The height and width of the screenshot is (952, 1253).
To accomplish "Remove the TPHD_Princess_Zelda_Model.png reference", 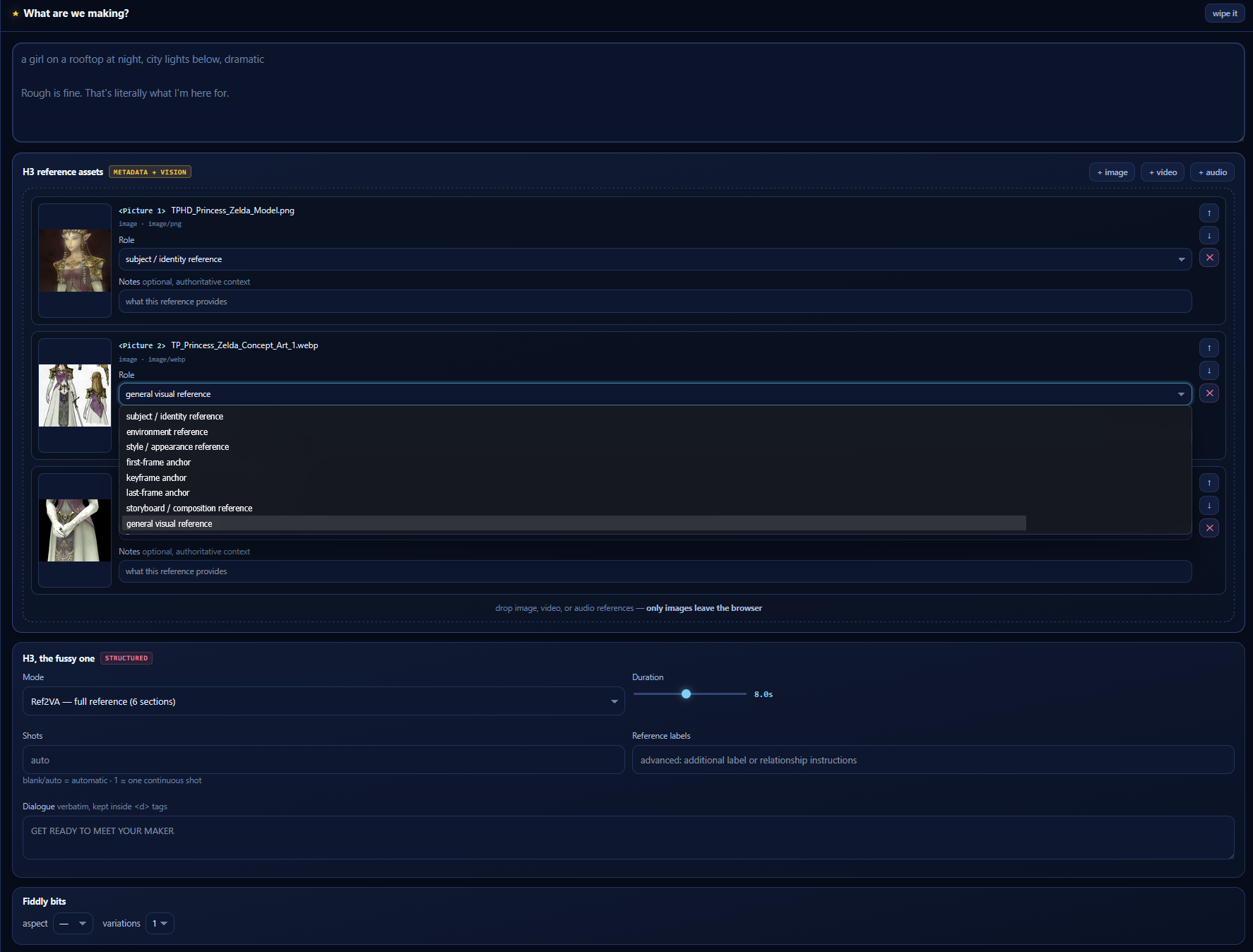I will 1209,258.
